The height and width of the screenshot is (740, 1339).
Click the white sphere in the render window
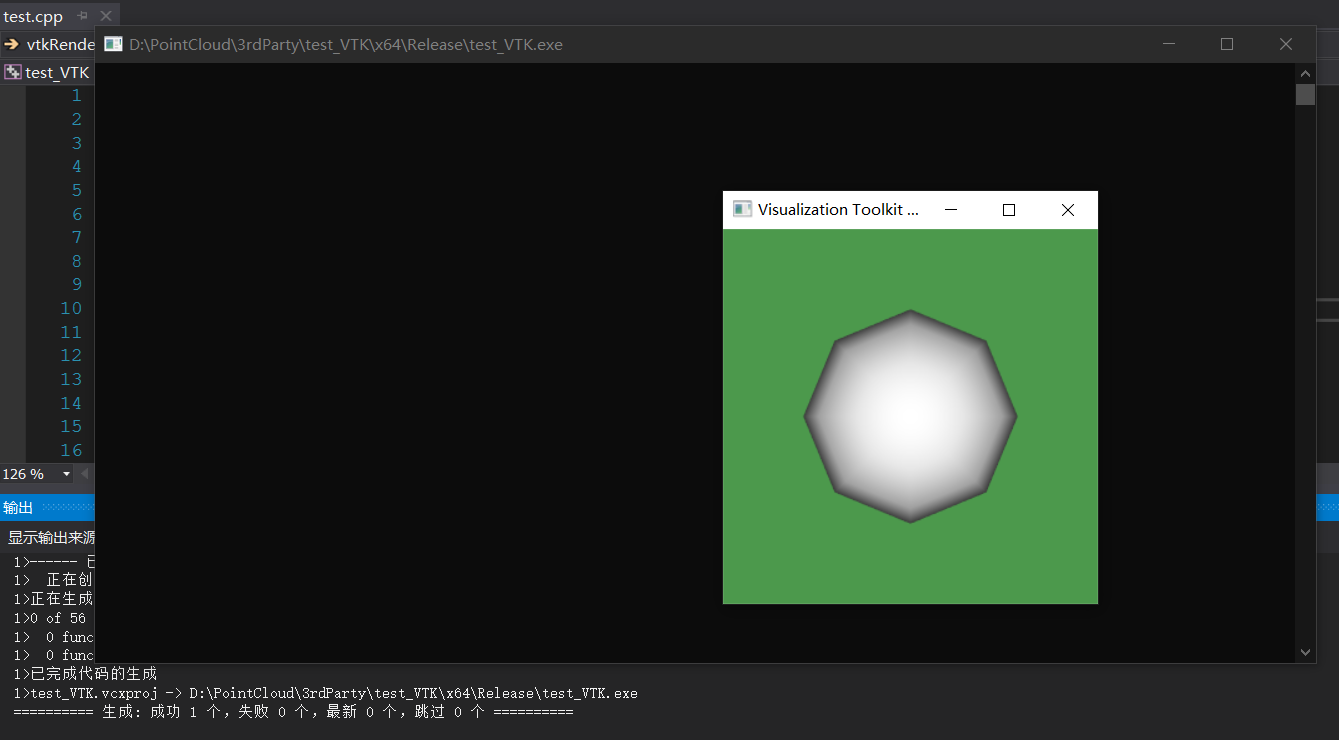pyautogui.click(x=910, y=414)
